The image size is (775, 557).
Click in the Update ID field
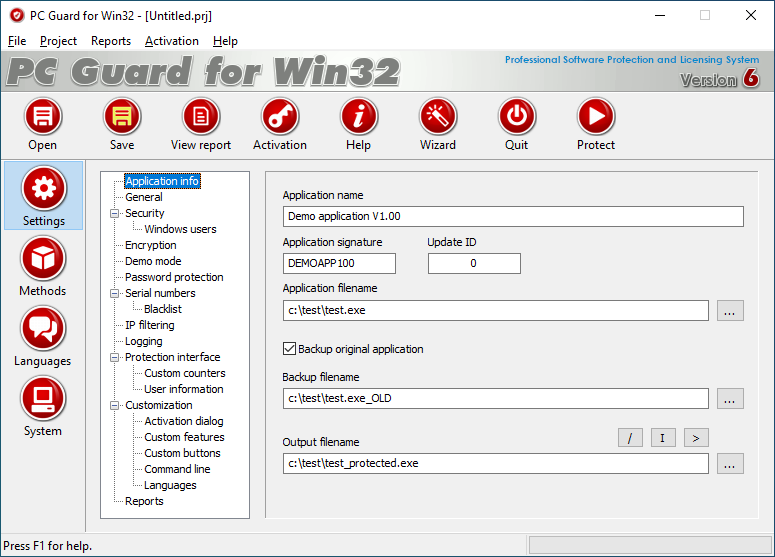(x=474, y=263)
